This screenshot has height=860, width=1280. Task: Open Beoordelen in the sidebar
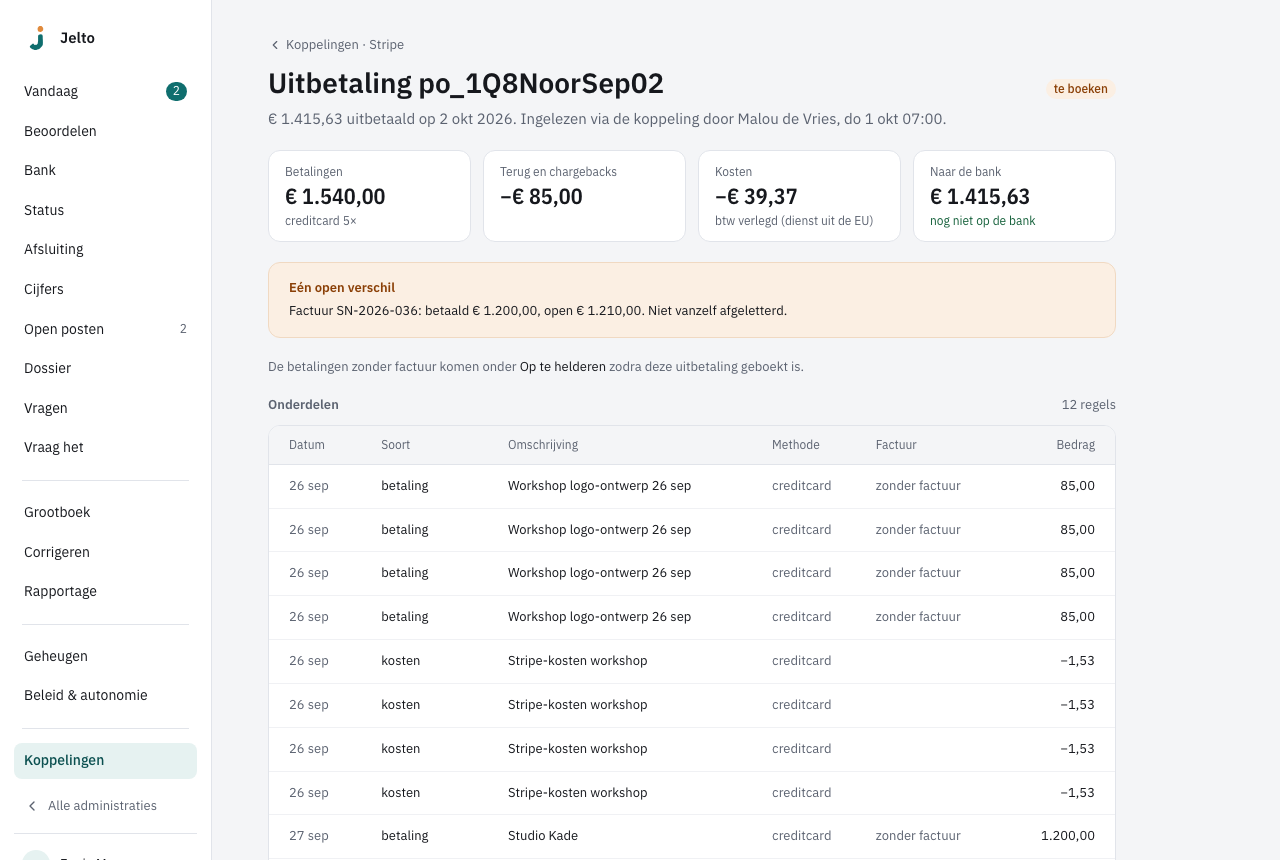point(105,131)
